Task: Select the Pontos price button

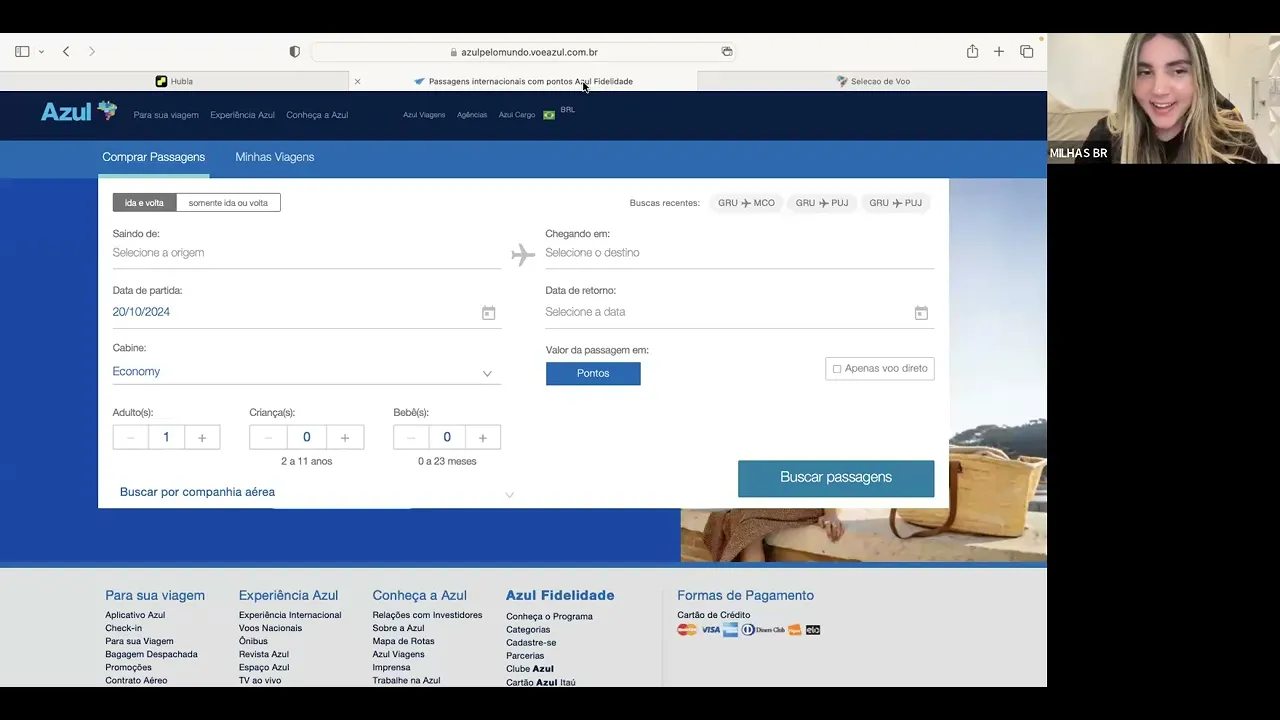Action: [x=593, y=373]
